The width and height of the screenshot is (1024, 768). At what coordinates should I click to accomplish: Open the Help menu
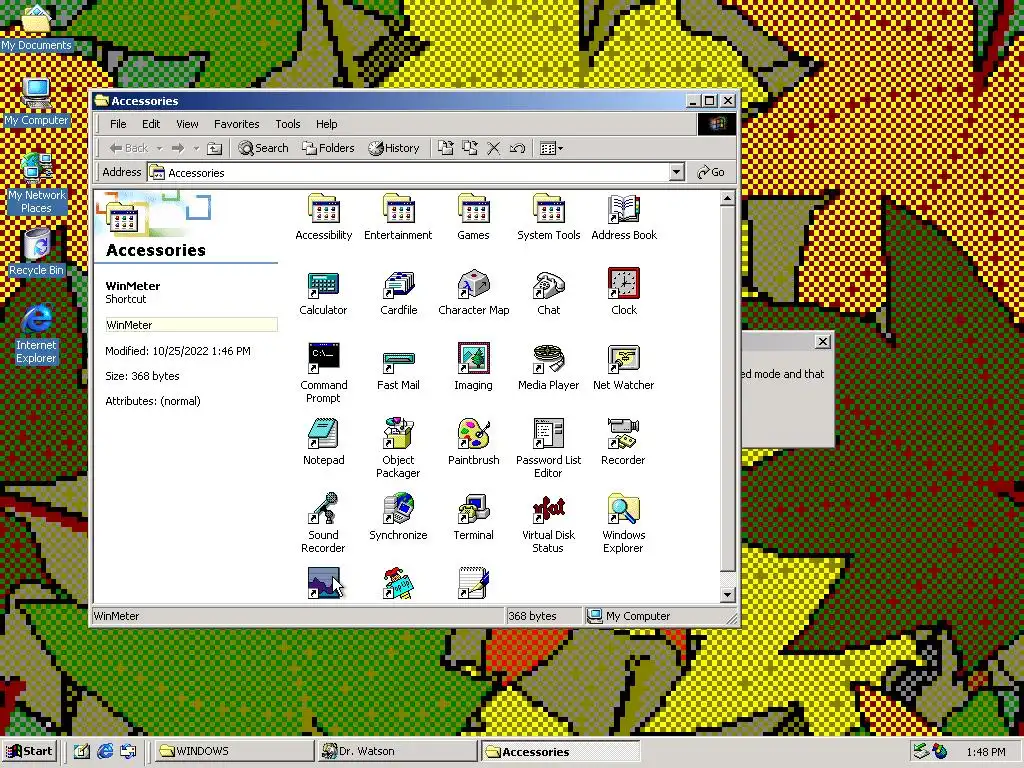(327, 124)
